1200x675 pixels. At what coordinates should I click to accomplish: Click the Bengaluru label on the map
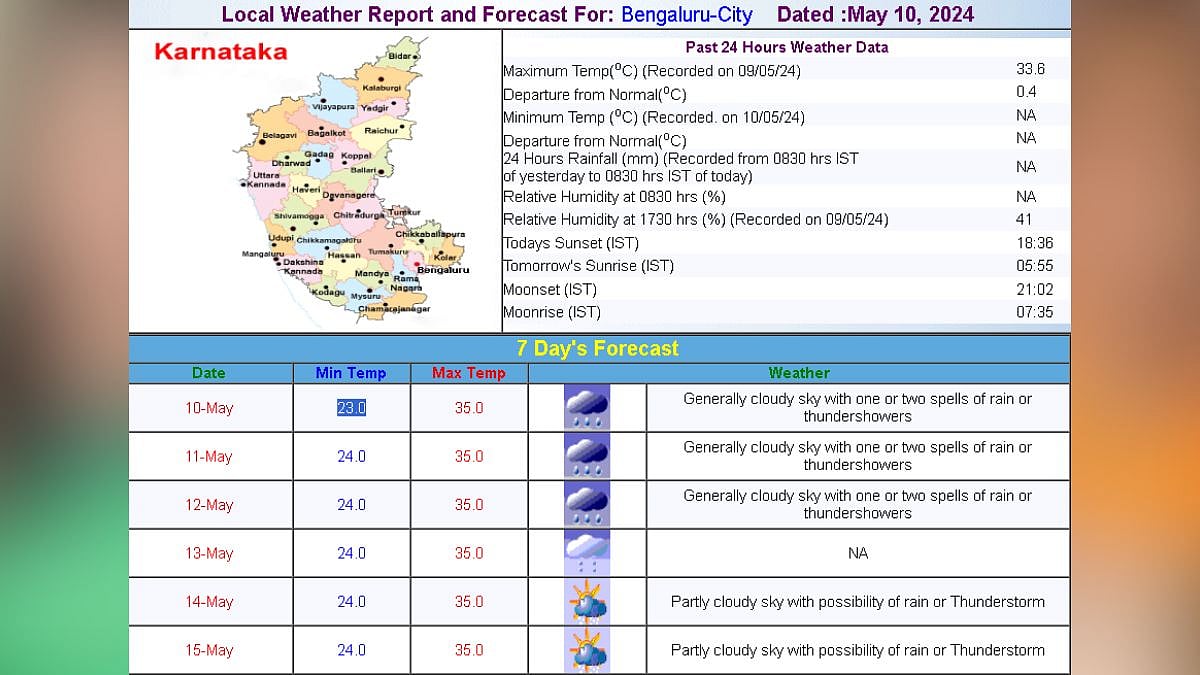(x=443, y=270)
